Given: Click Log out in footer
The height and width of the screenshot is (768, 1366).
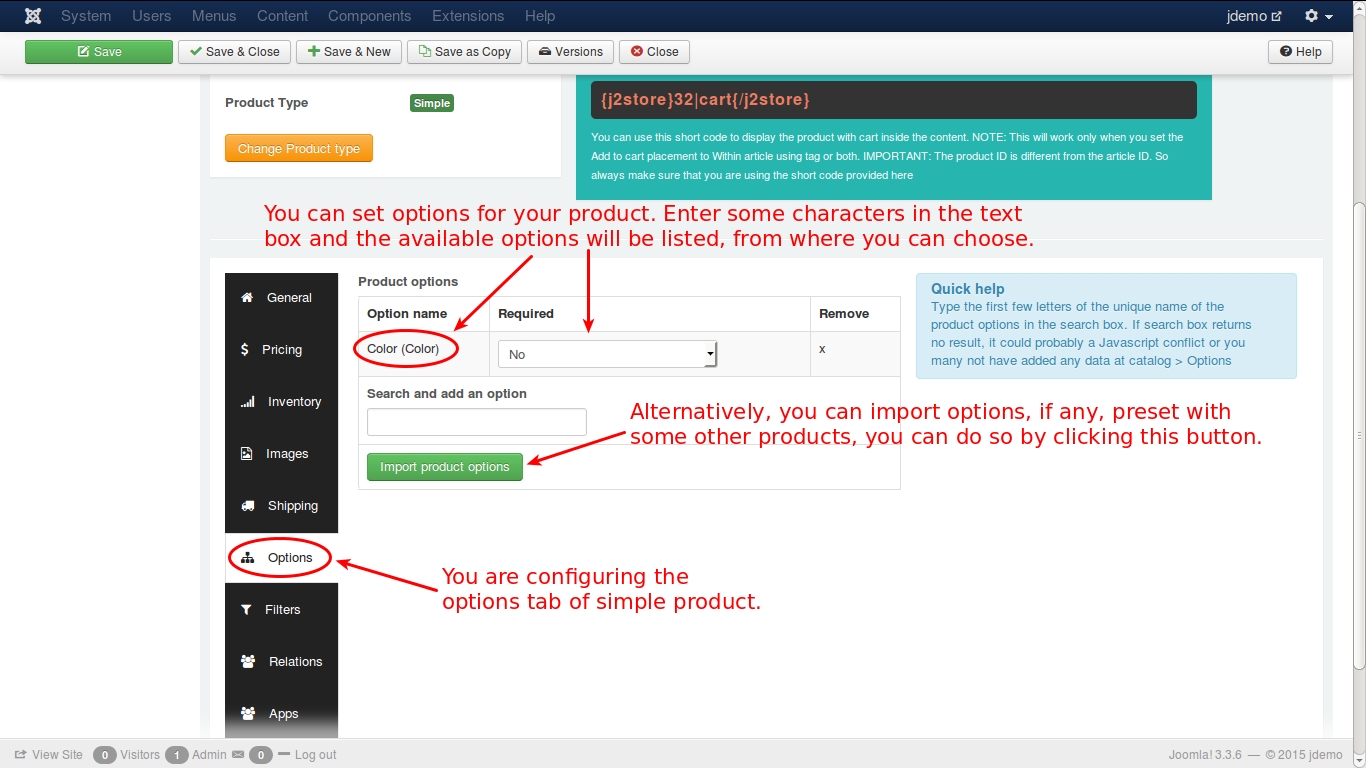Looking at the screenshot, I should tap(315, 755).
